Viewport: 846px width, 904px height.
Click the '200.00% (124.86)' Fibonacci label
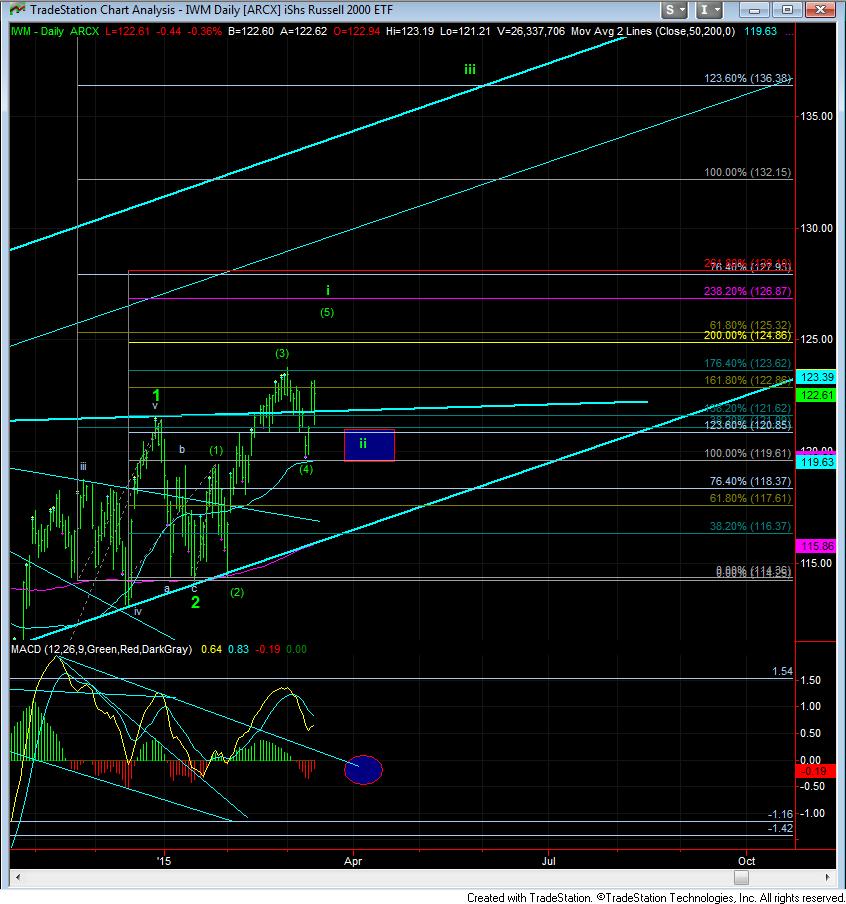coord(747,336)
